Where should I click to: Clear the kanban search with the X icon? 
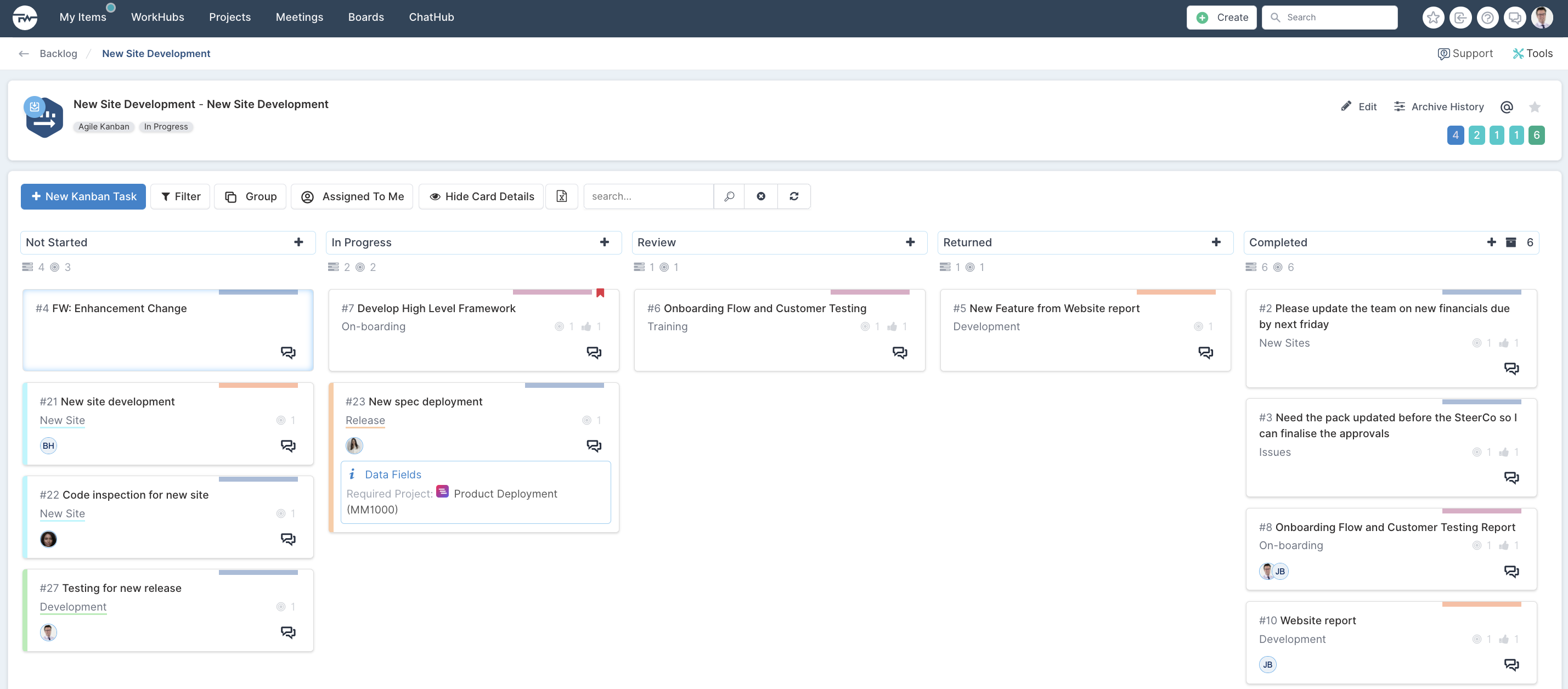point(761,196)
